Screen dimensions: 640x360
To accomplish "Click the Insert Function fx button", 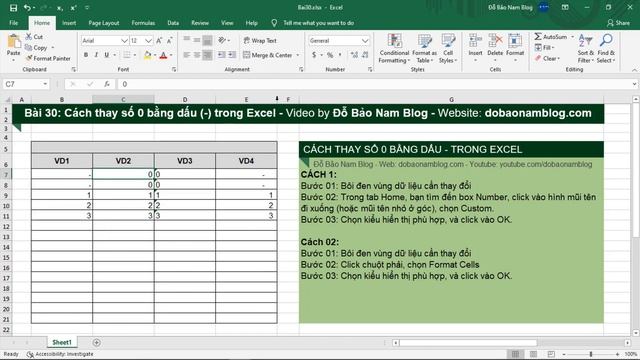I will (107, 84).
